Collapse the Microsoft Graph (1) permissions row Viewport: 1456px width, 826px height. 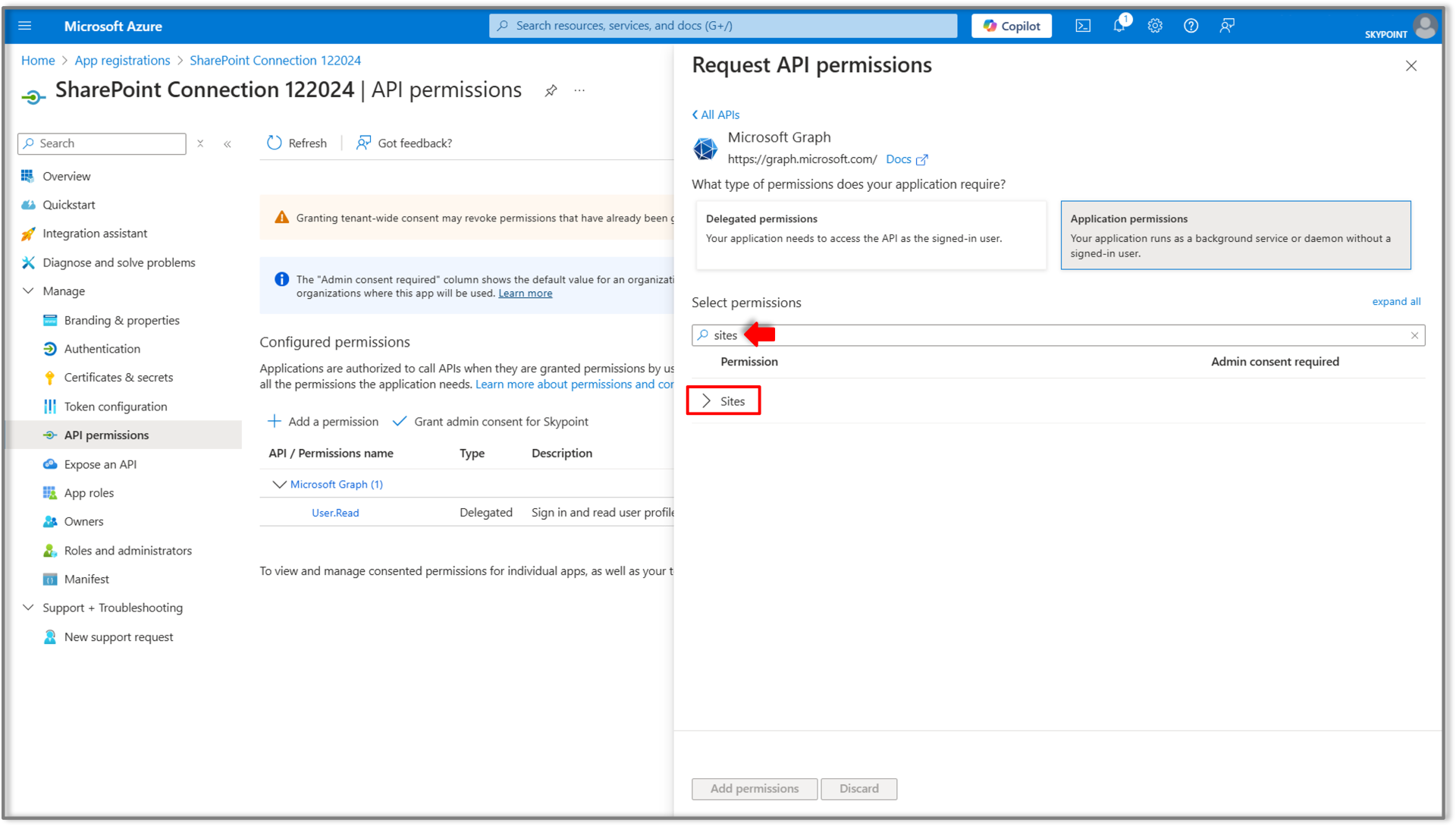(279, 484)
